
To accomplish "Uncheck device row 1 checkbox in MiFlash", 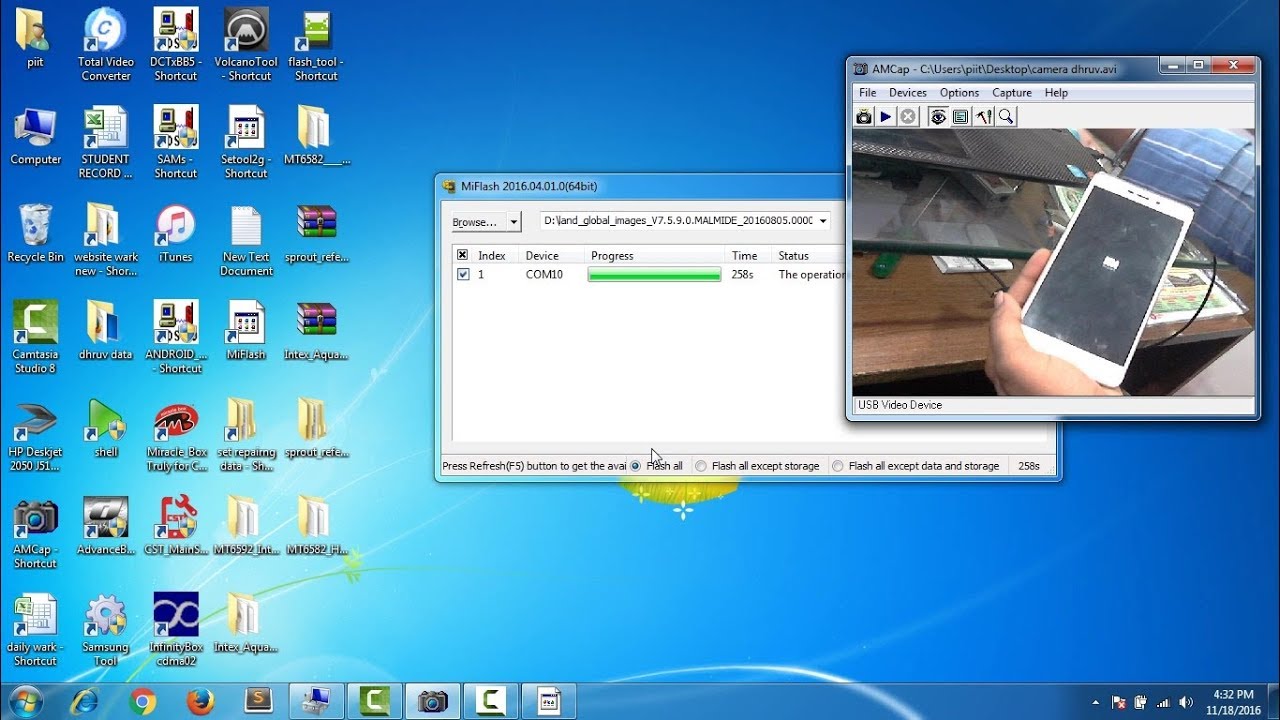I will point(462,274).
